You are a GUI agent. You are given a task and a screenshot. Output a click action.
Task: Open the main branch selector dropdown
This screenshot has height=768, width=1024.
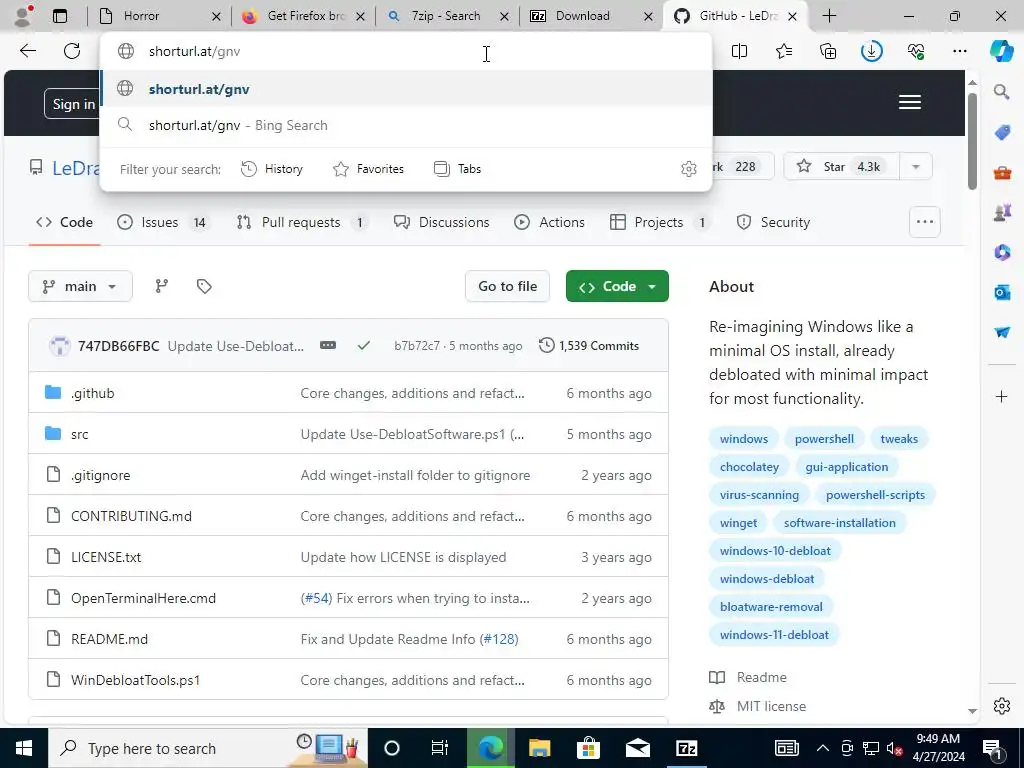click(80, 286)
